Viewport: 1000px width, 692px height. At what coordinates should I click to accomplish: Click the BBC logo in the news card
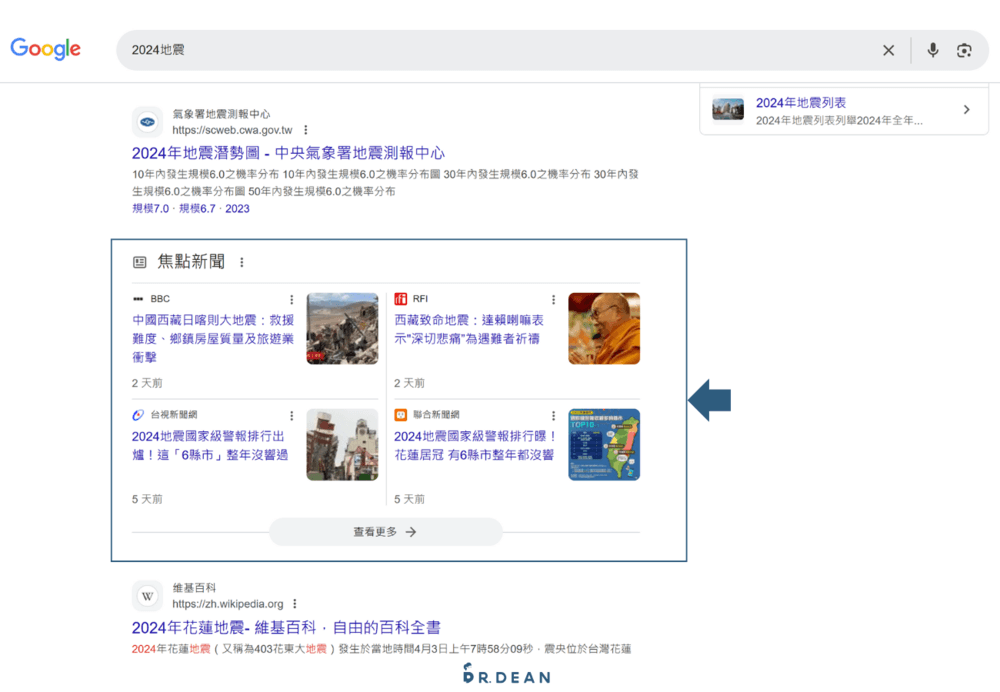[x=140, y=298]
